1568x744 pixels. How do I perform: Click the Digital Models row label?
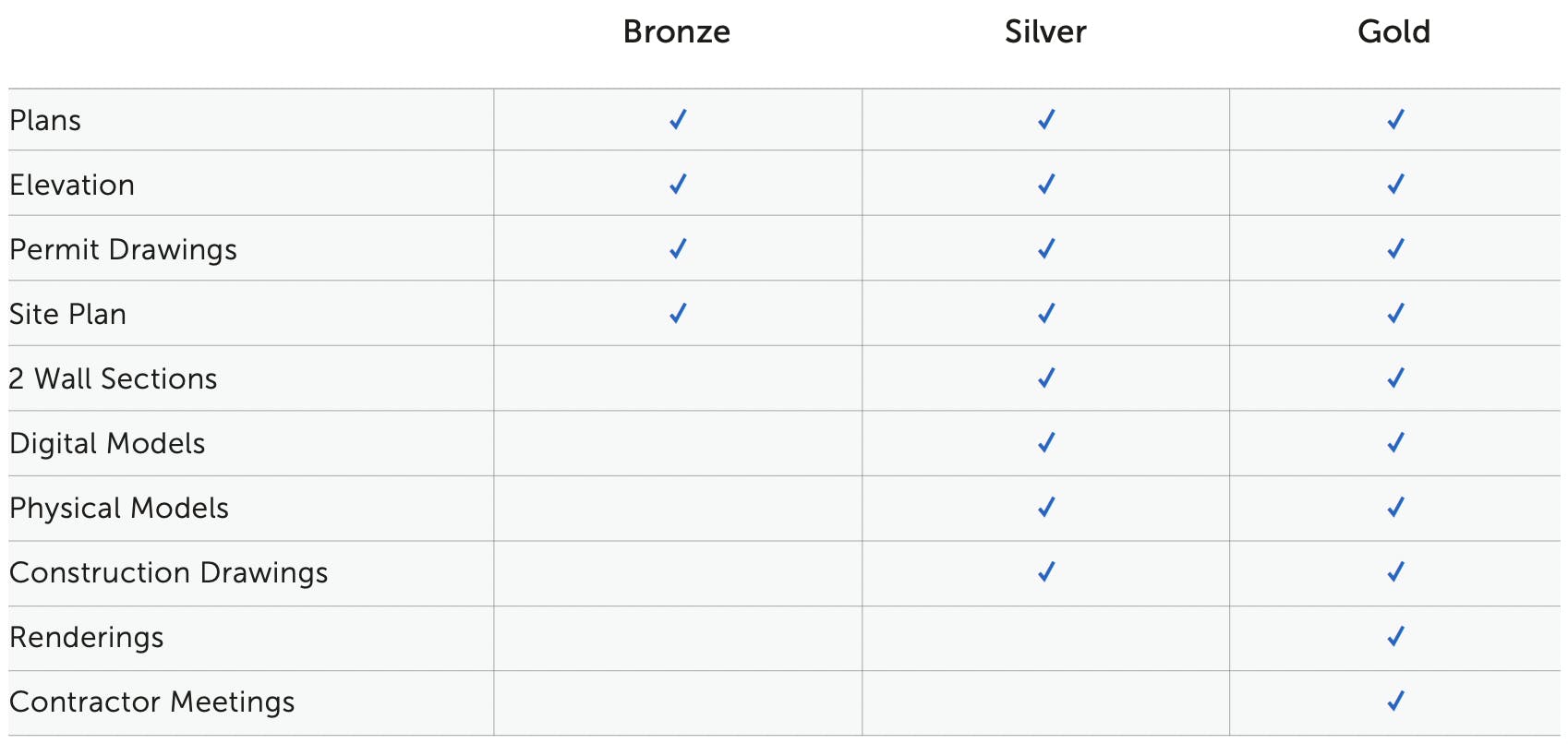(107, 444)
